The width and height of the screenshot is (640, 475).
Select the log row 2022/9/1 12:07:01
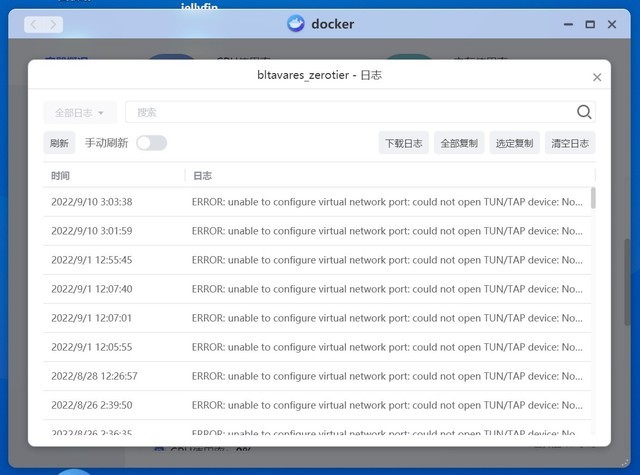pyautogui.click(x=317, y=318)
